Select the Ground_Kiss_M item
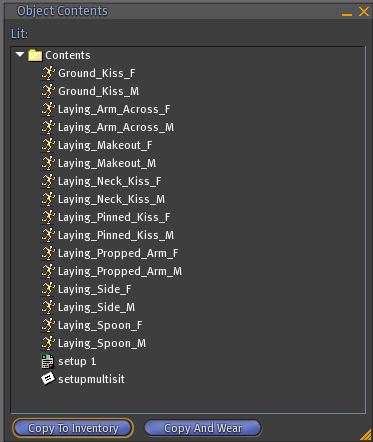 click(x=98, y=91)
